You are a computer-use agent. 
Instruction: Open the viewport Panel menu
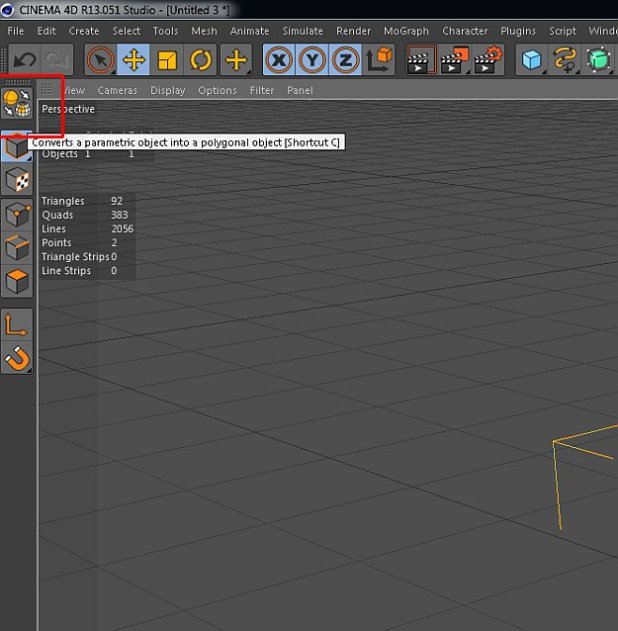point(300,91)
